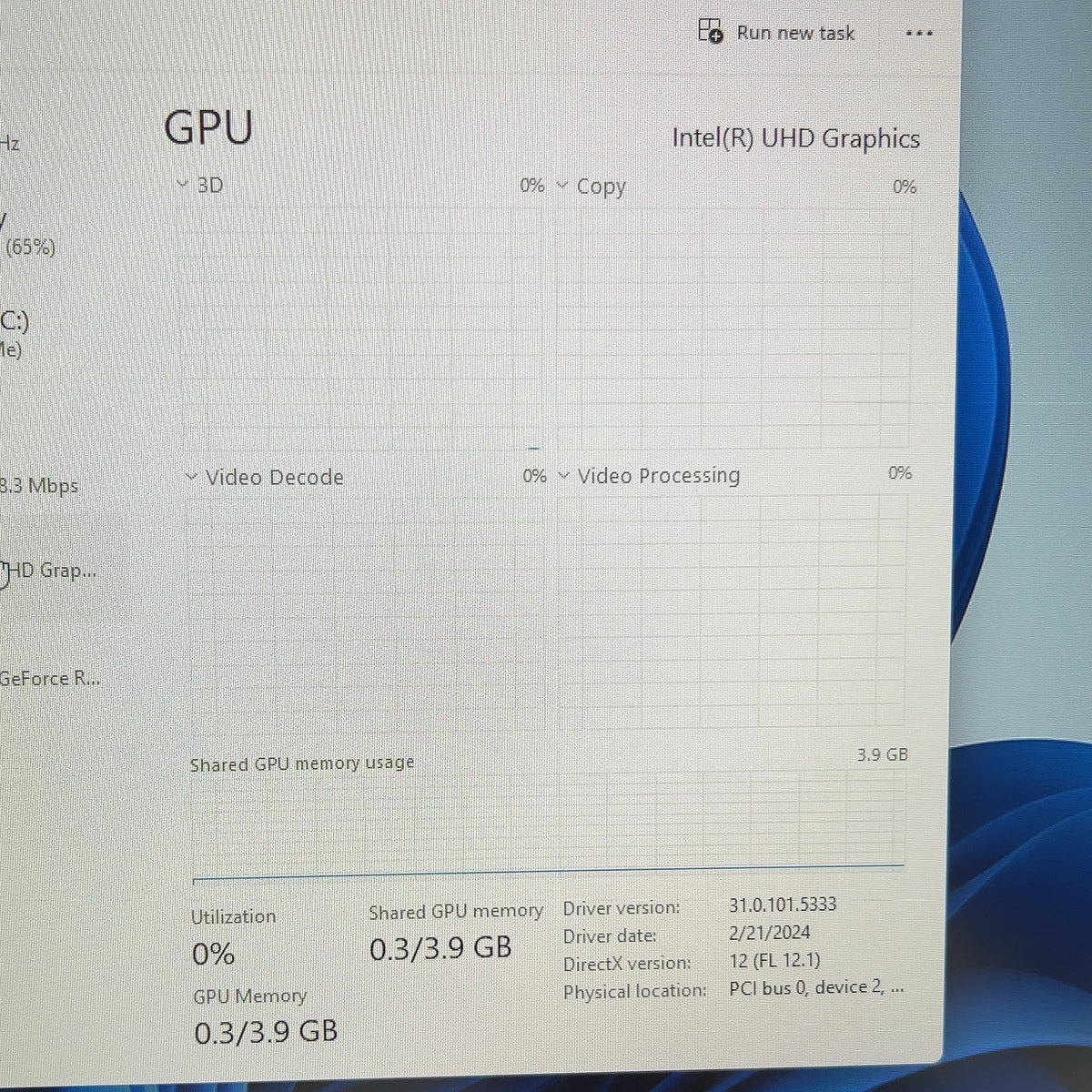Viewport: 1092px width, 1092px height.
Task: Select the disk C: sidebar entry
Action: 15,334
